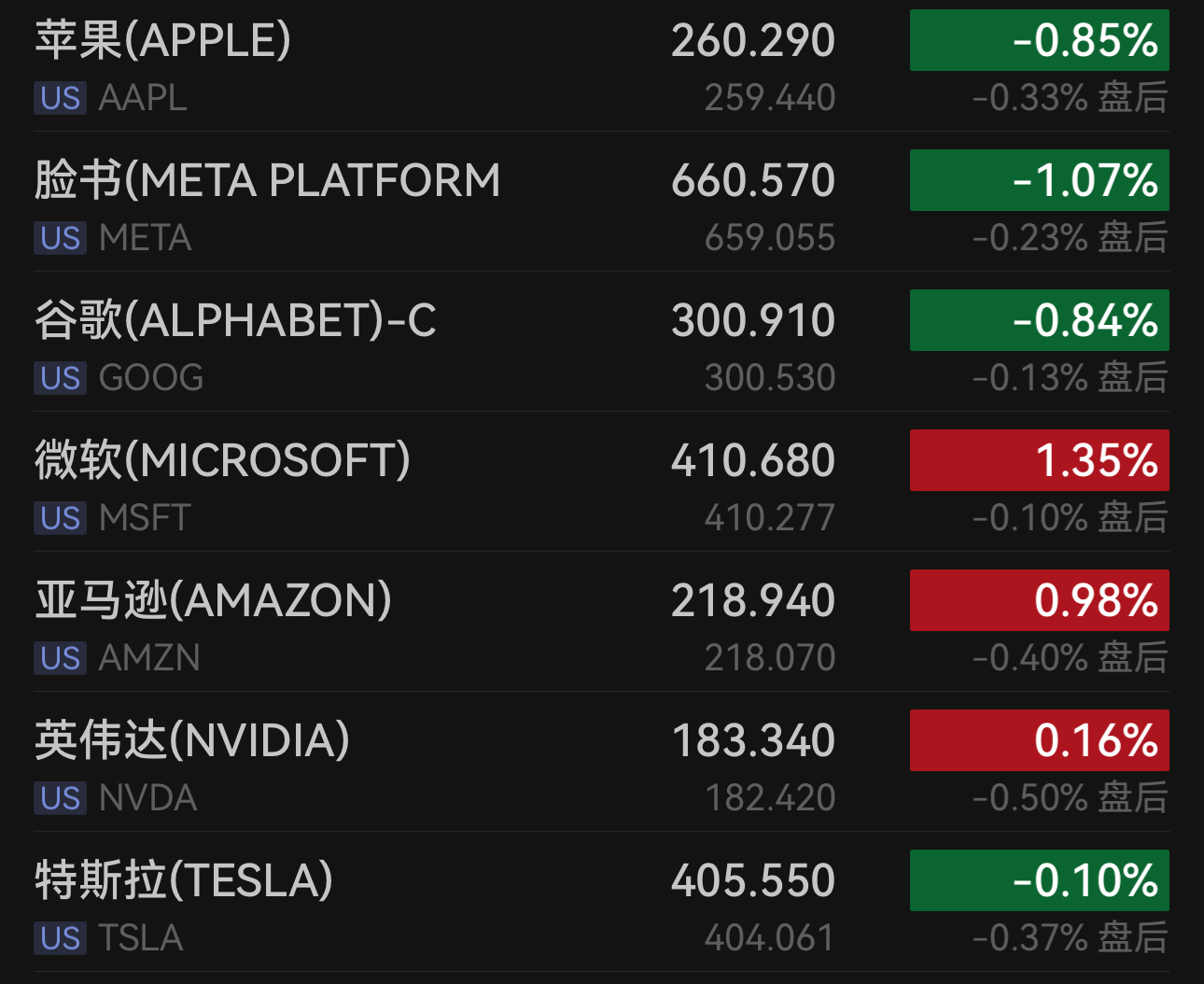Viewport: 1204px width, 984px height.
Task: Open the NVIDIA (NVDA) stock row
Action: coord(192,741)
